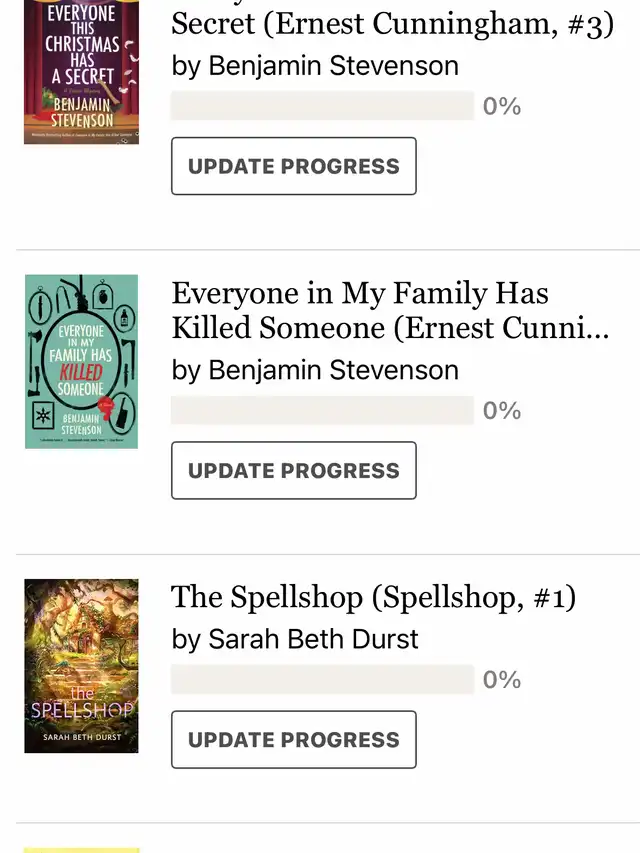Open the teal Everyone in My Family cover

pos(82,362)
